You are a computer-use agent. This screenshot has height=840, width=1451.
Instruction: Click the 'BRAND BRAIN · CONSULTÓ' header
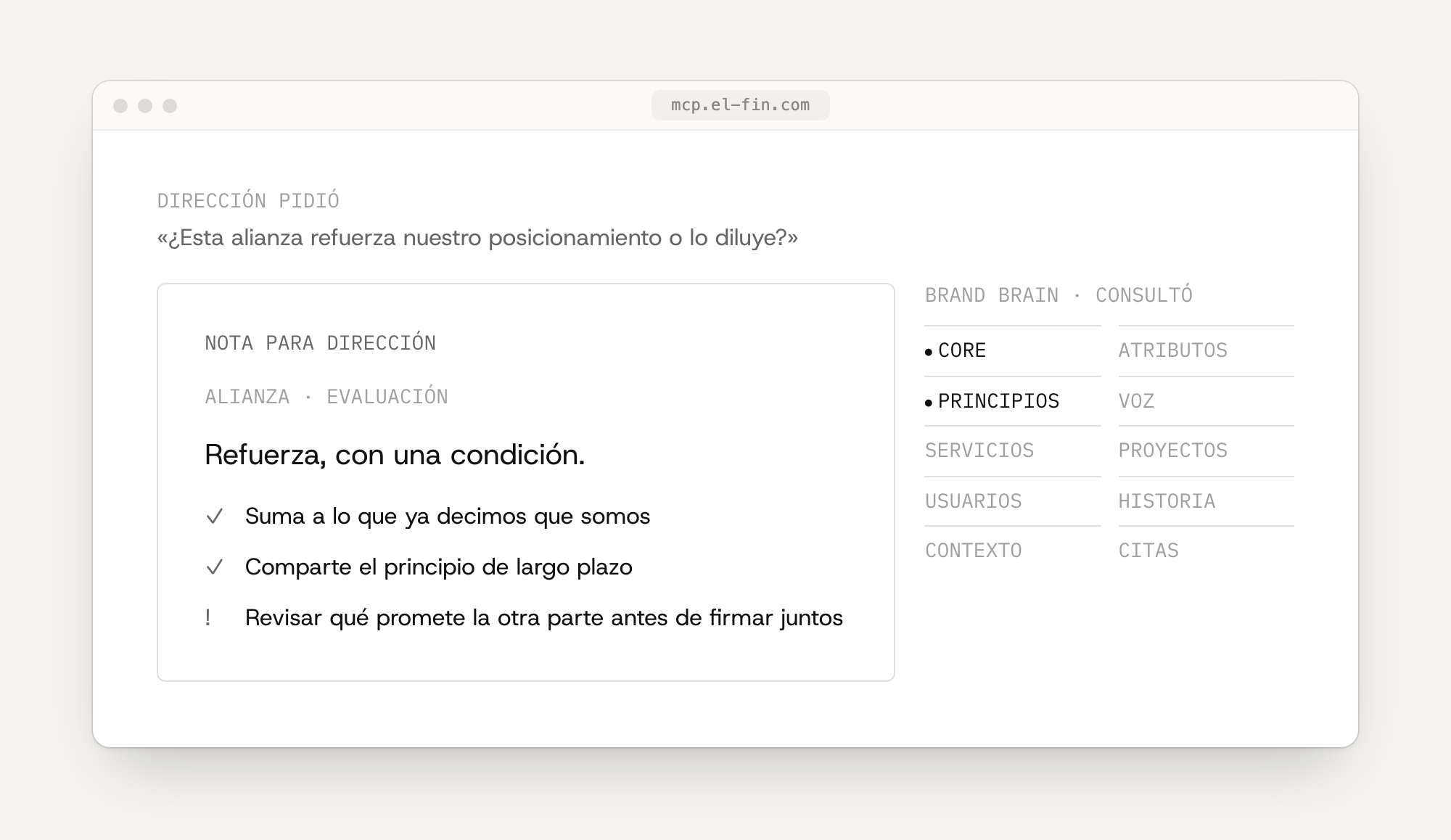click(x=1059, y=295)
